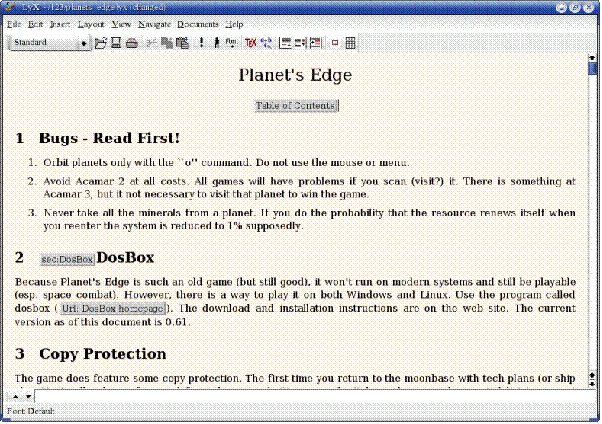Open the paragraph layout dropdown showing Standard

(50, 43)
